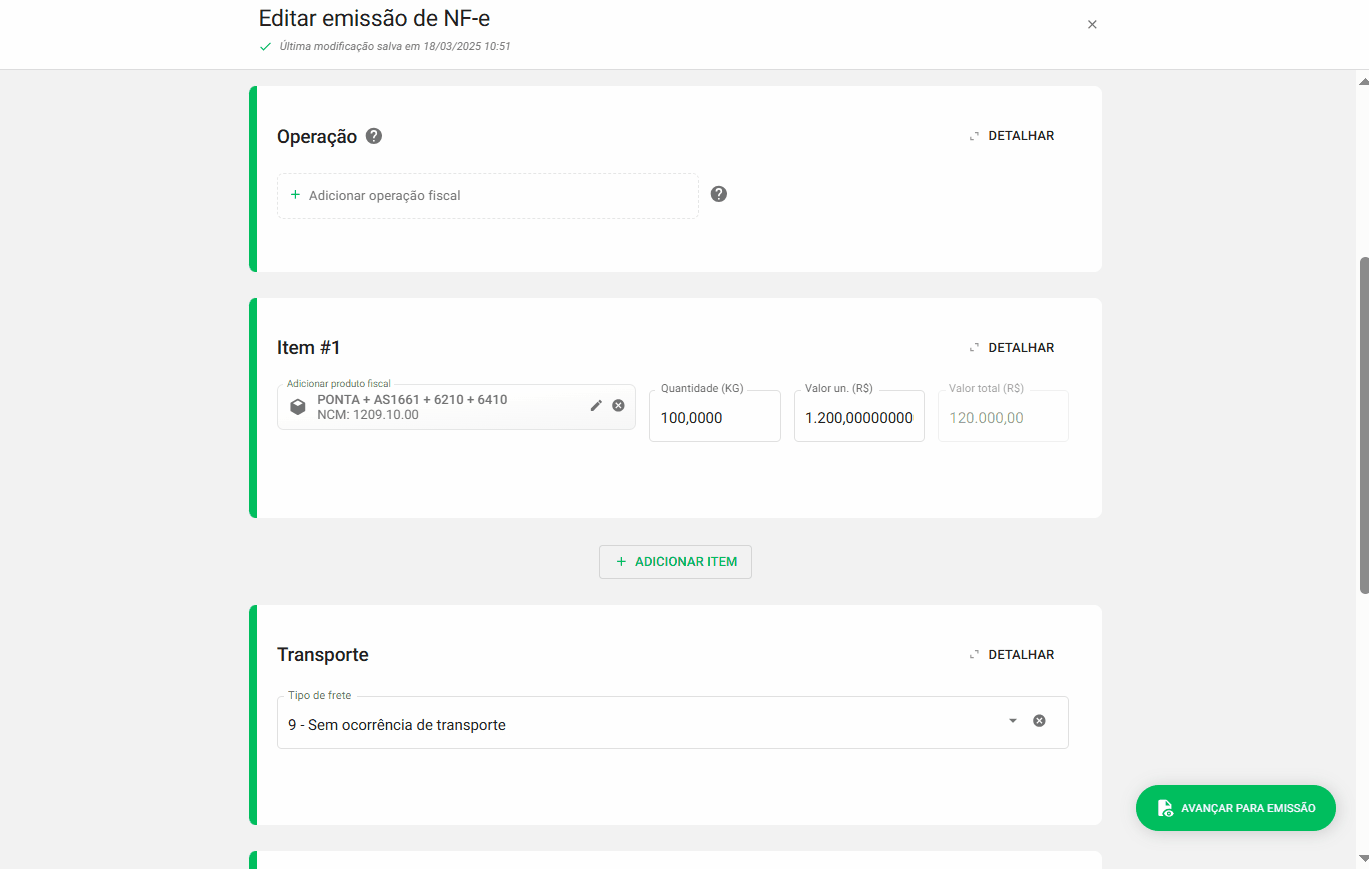Click the help icon beside Operação heading
The height and width of the screenshot is (869, 1369).
(374, 136)
